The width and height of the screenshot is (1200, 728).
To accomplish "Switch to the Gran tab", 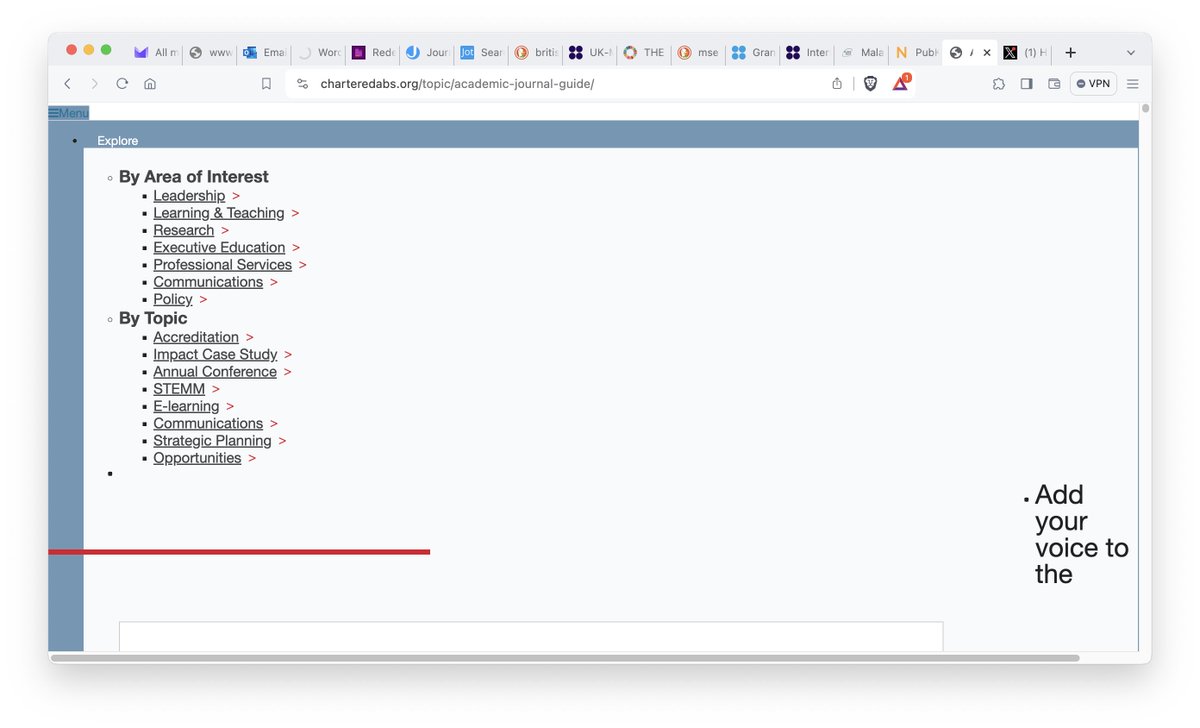I will (x=751, y=53).
